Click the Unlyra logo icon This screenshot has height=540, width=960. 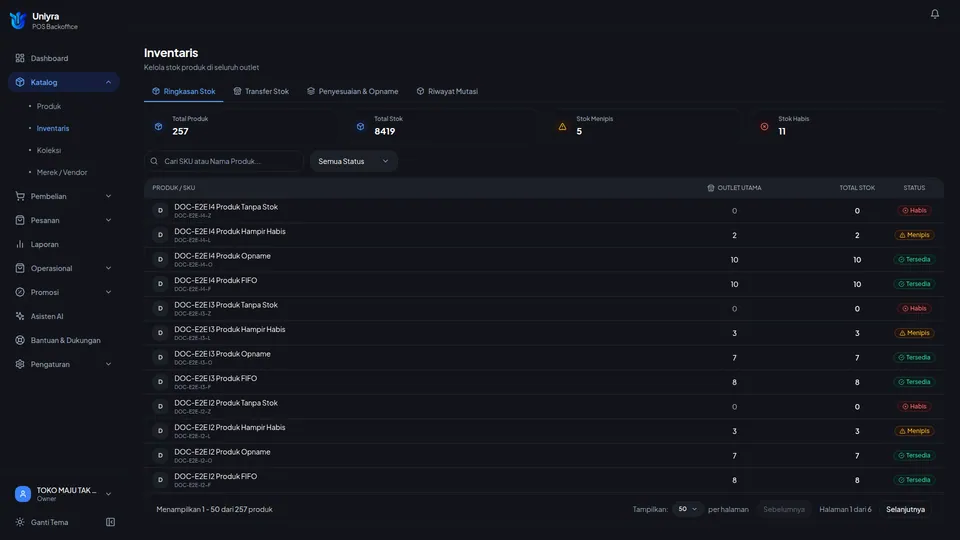click(x=18, y=20)
